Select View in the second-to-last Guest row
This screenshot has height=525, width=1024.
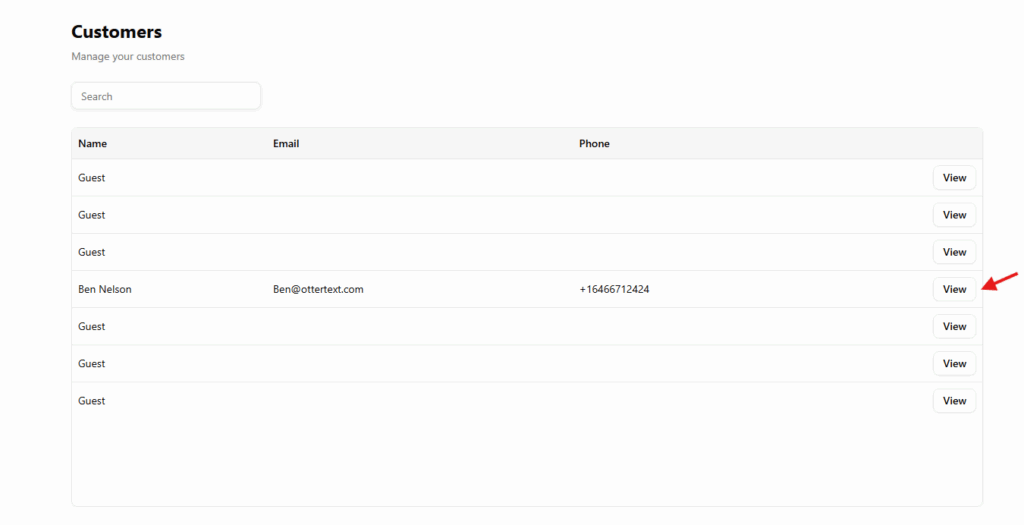point(954,364)
